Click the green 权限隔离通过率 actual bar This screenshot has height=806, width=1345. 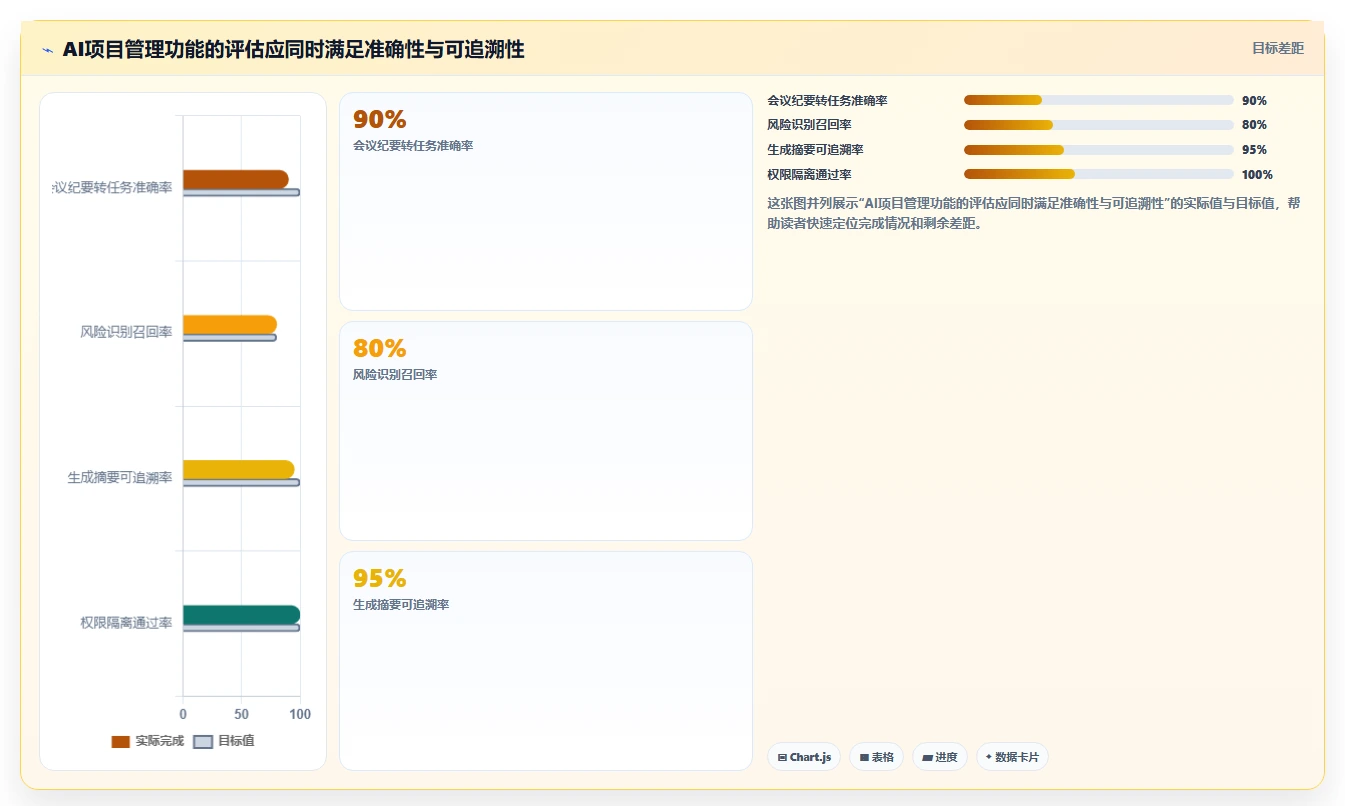tap(241, 614)
